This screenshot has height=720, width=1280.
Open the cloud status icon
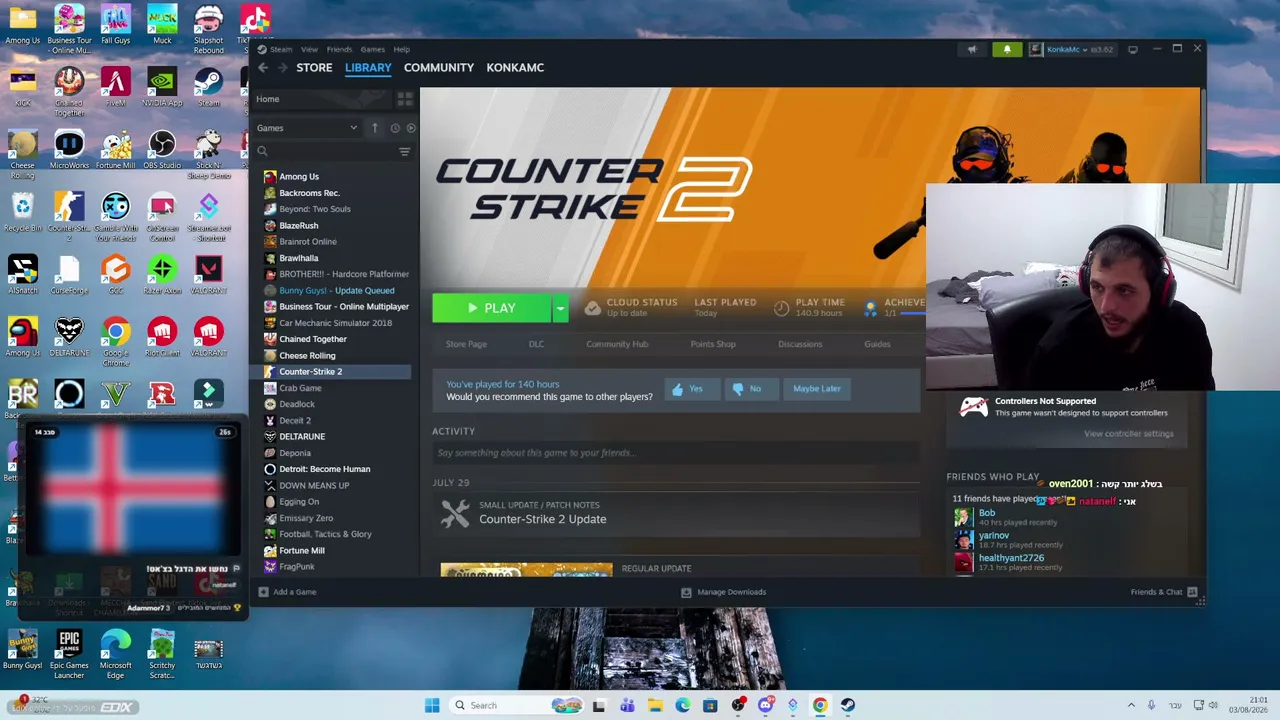[592, 308]
